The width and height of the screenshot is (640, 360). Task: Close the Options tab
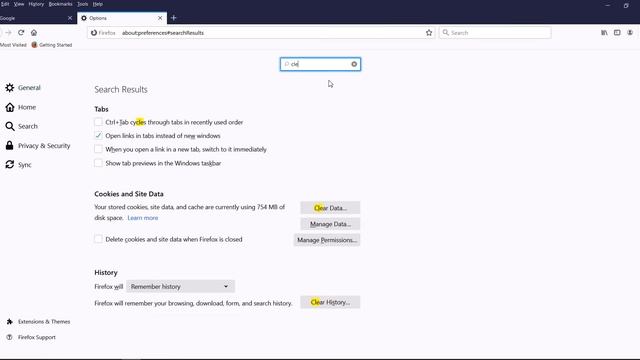[160, 18]
